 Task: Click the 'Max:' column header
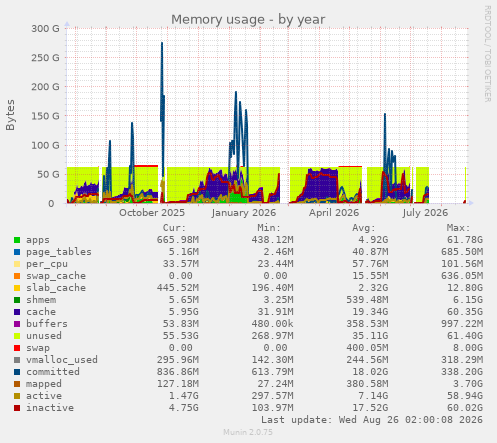458,228
